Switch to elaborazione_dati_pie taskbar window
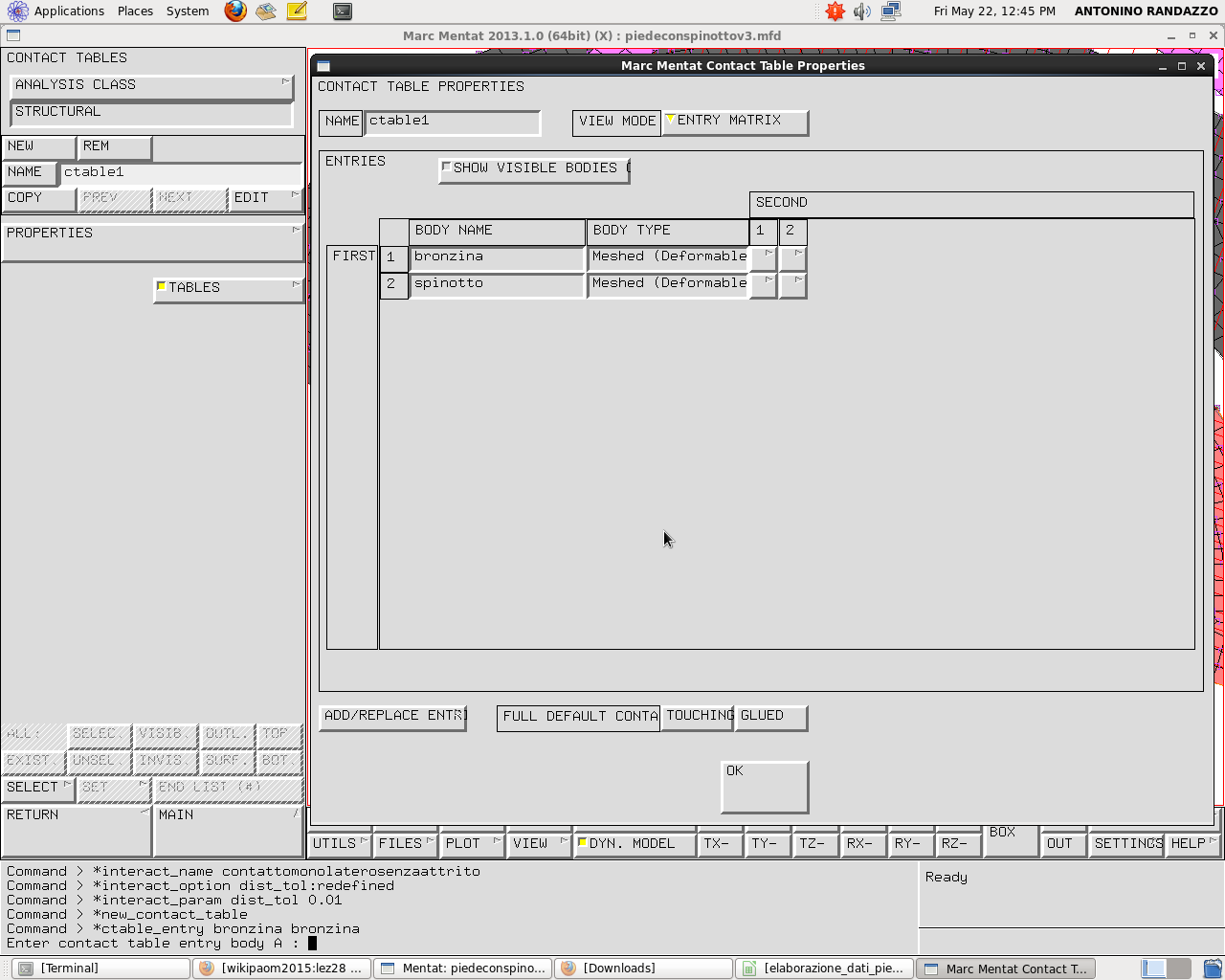The image size is (1225, 980). tap(824, 969)
